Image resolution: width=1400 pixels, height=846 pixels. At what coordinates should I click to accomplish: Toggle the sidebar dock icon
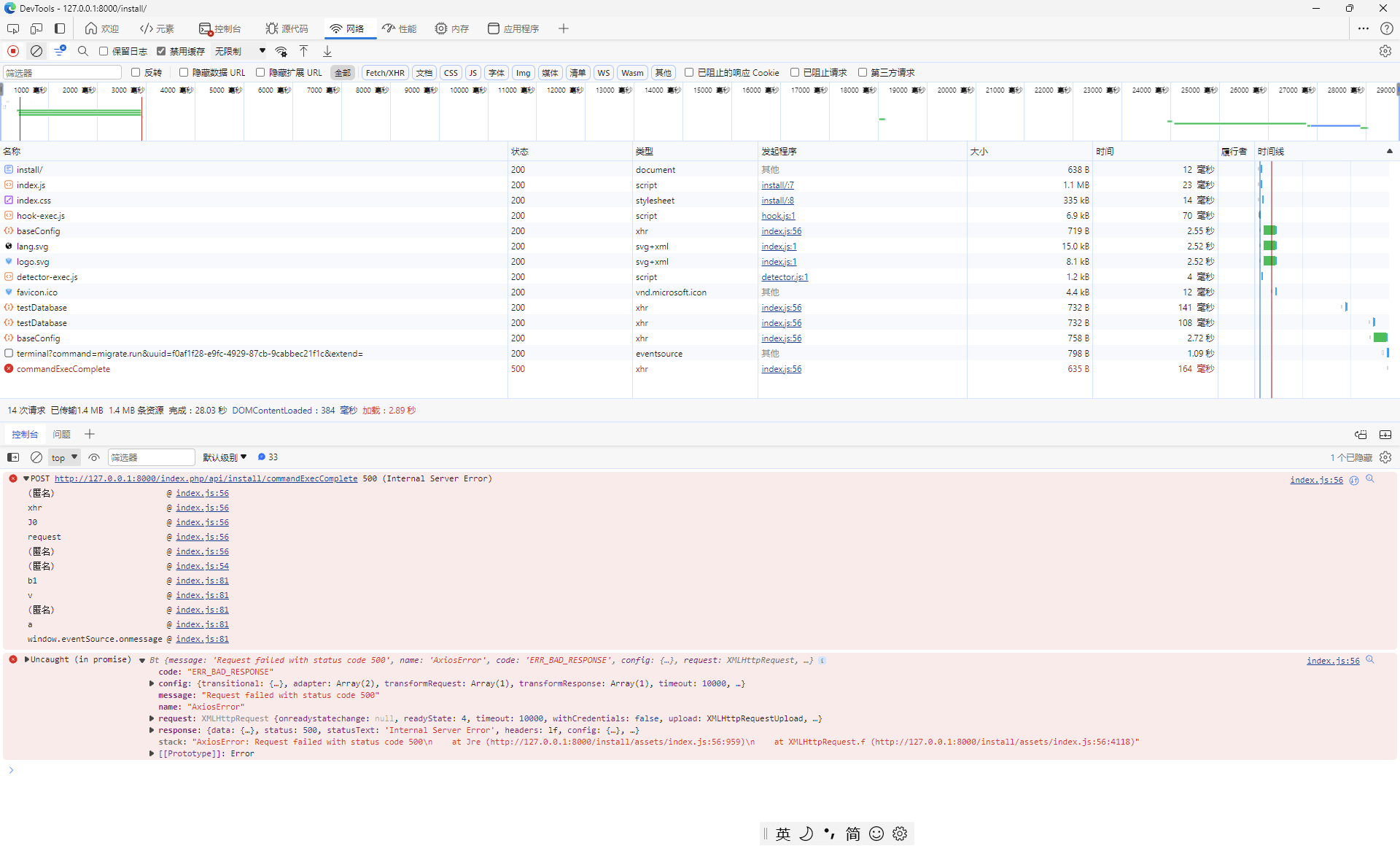60,28
